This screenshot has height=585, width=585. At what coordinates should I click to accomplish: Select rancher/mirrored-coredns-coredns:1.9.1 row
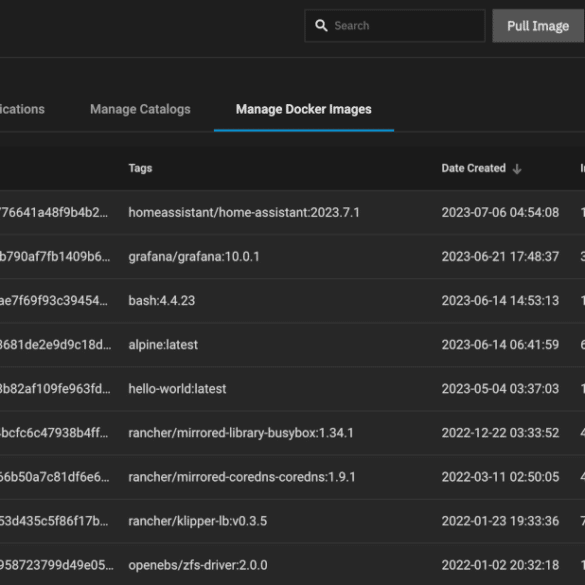(292, 477)
